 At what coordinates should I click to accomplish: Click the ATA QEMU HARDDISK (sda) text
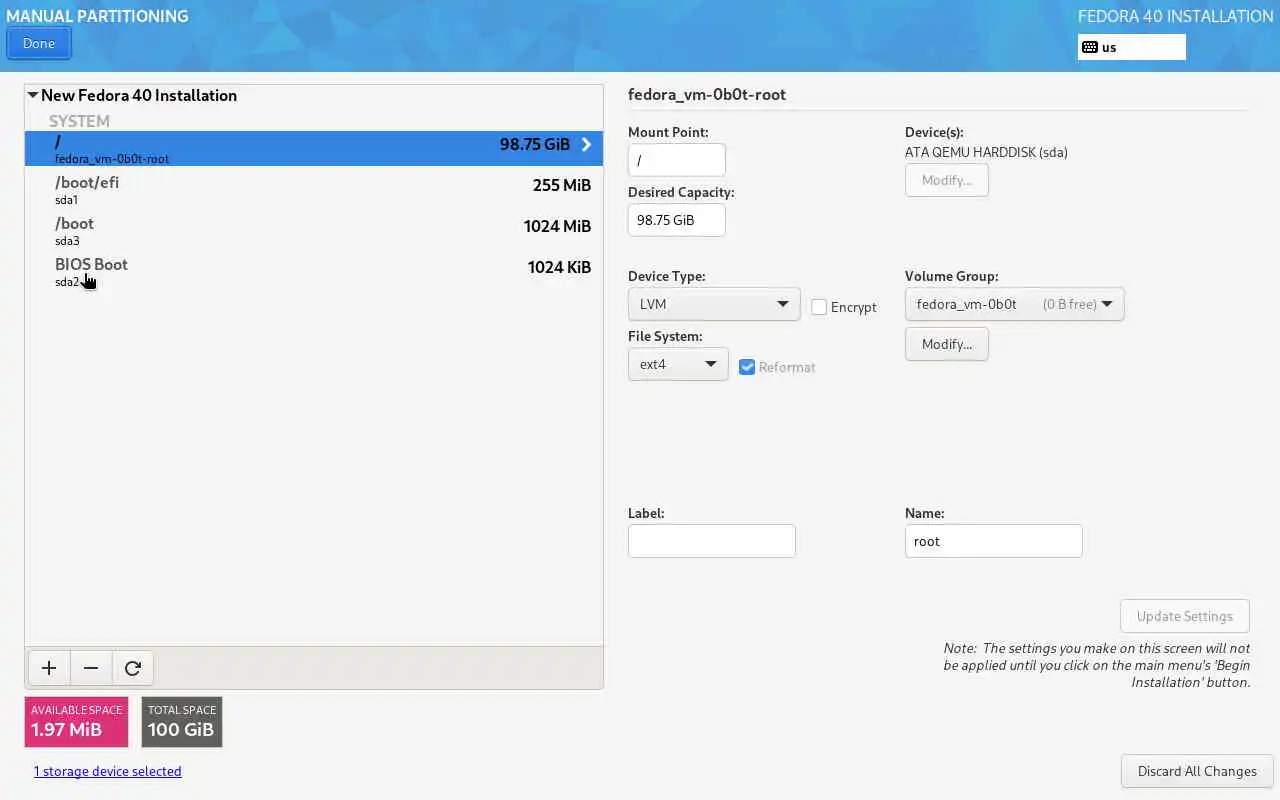(x=986, y=152)
